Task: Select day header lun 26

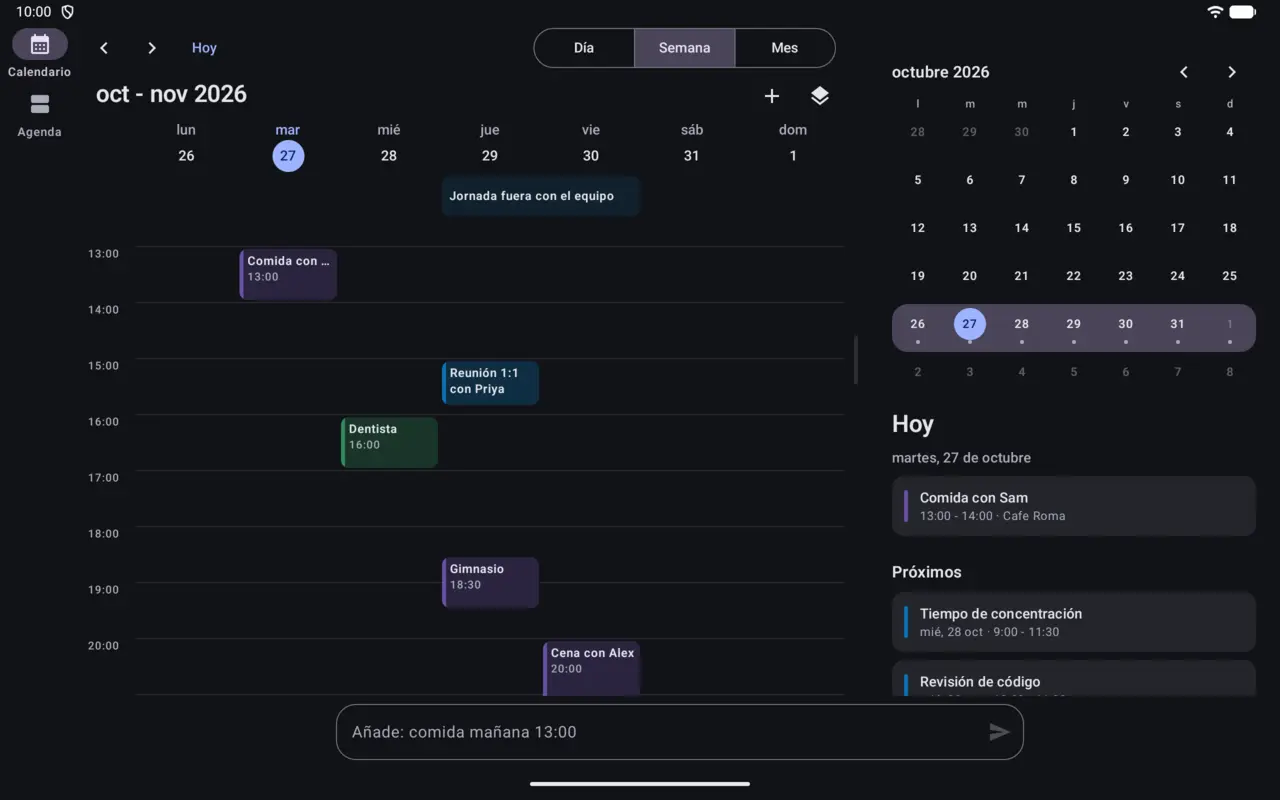Action: pyautogui.click(x=186, y=144)
